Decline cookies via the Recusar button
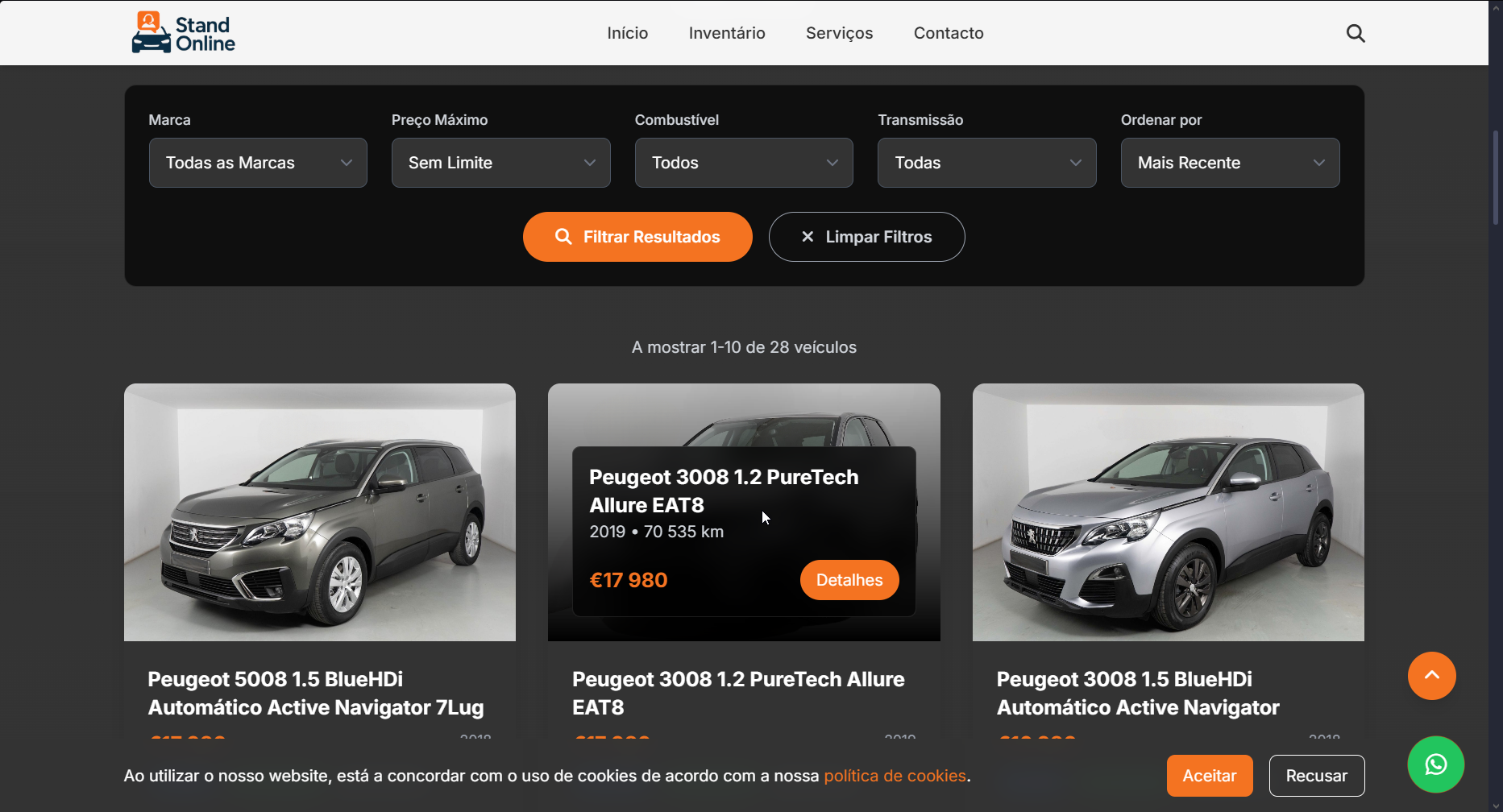The height and width of the screenshot is (812, 1503). pos(1316,775)
